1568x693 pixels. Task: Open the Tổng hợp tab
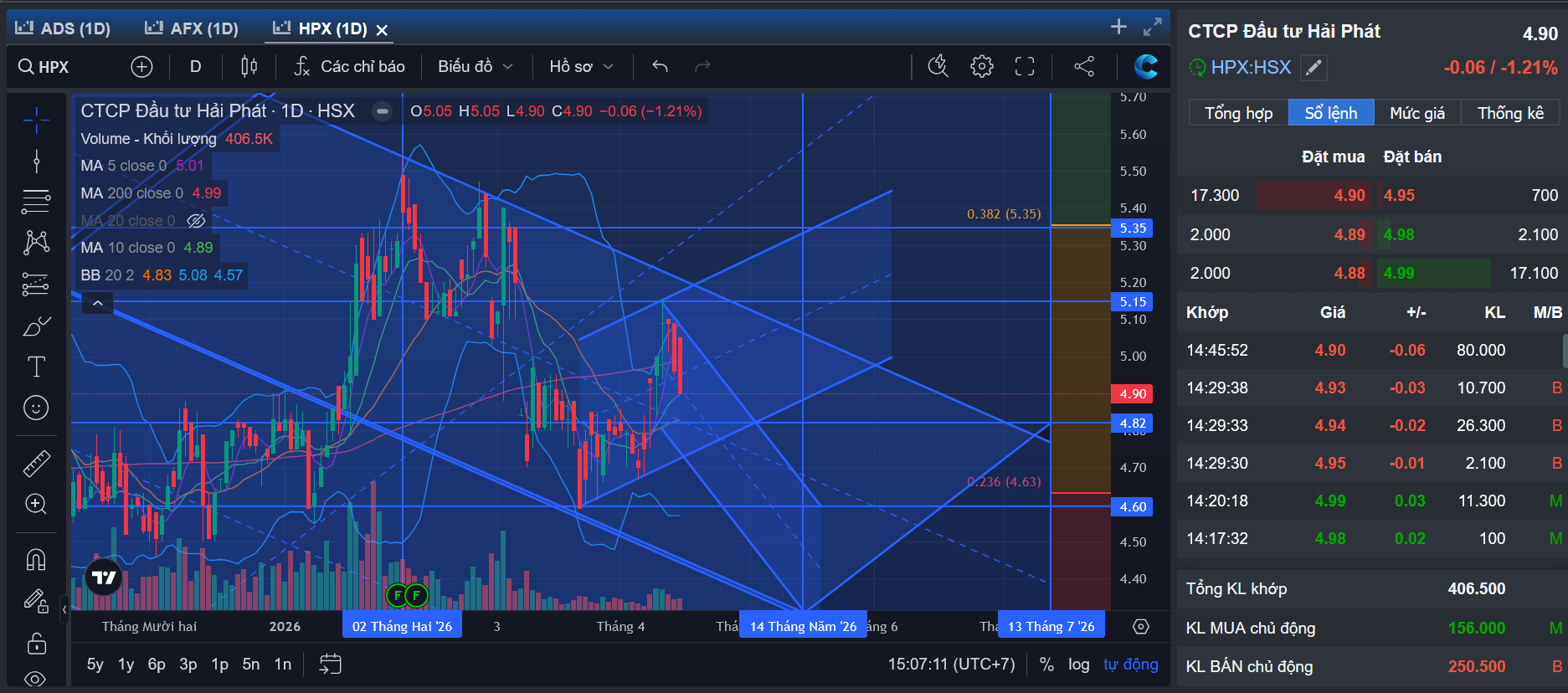click(x=1238, y=113)
